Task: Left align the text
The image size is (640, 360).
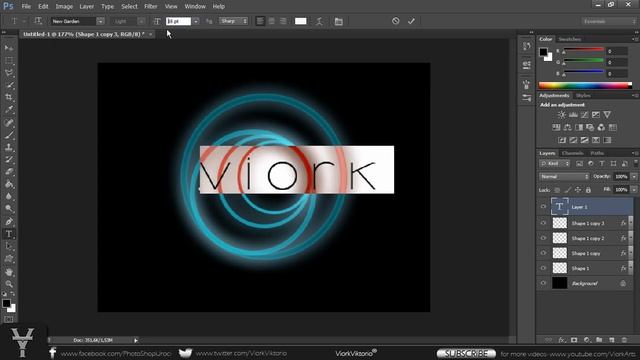Action: pyautogui.click(x=260, y=21)
